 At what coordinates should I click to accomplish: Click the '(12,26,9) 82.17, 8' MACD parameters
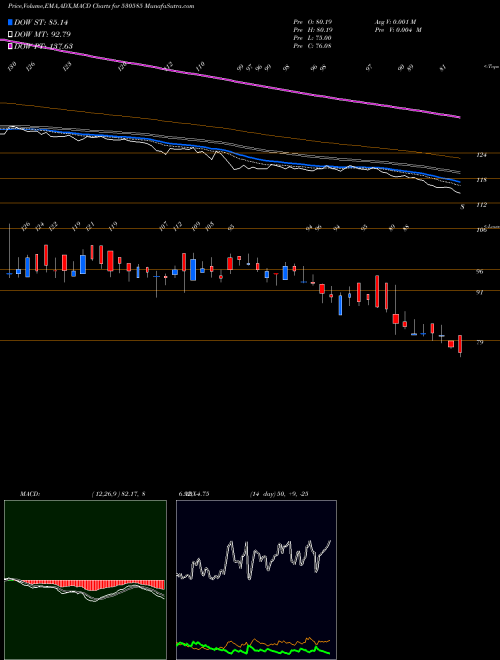[x=118, y=494]
